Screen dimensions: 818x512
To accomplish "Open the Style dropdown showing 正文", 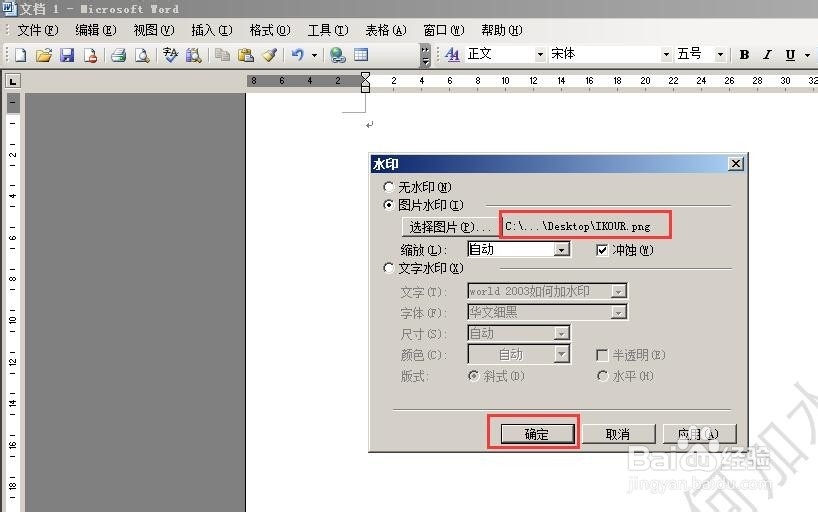I will pos(540,54).
